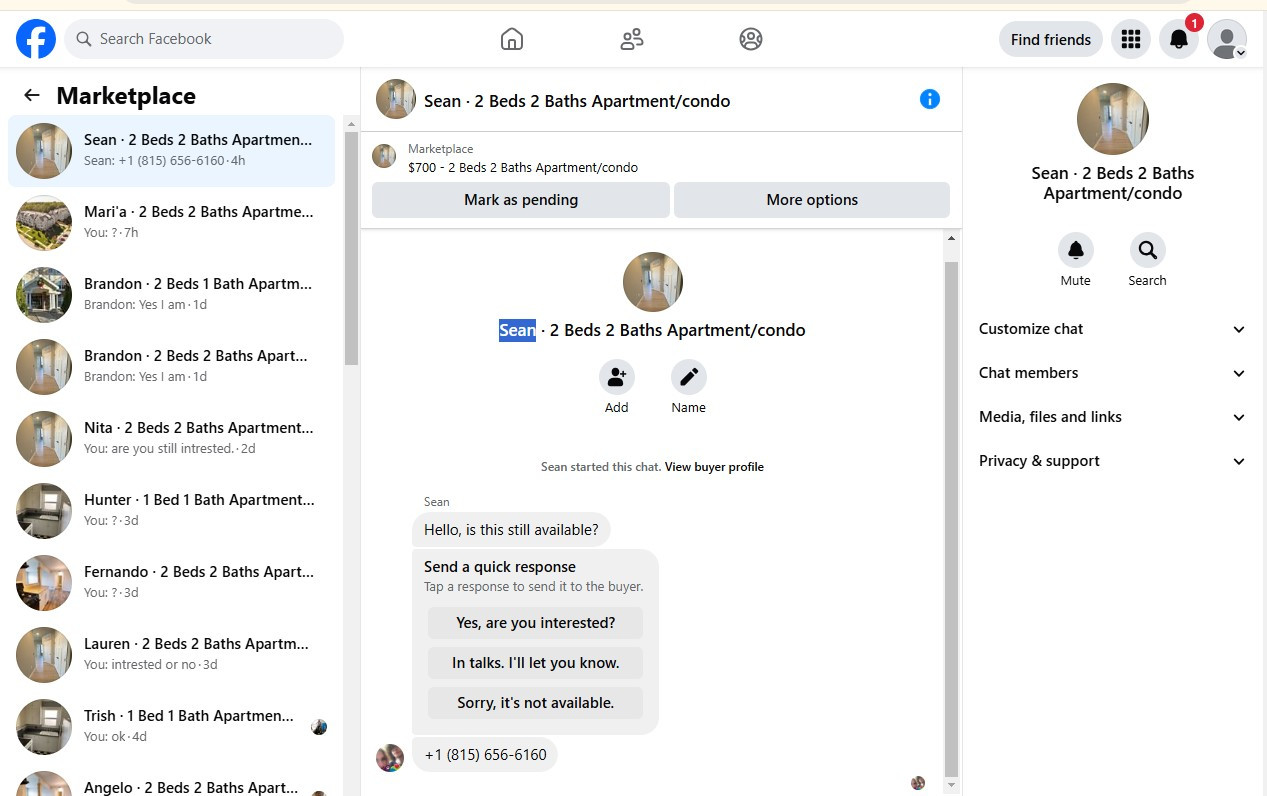This screenshot has width=1267, height=796.
Task: Expand the Privacy & support section
Action: pyautogui.click(x=1113, y=461)
